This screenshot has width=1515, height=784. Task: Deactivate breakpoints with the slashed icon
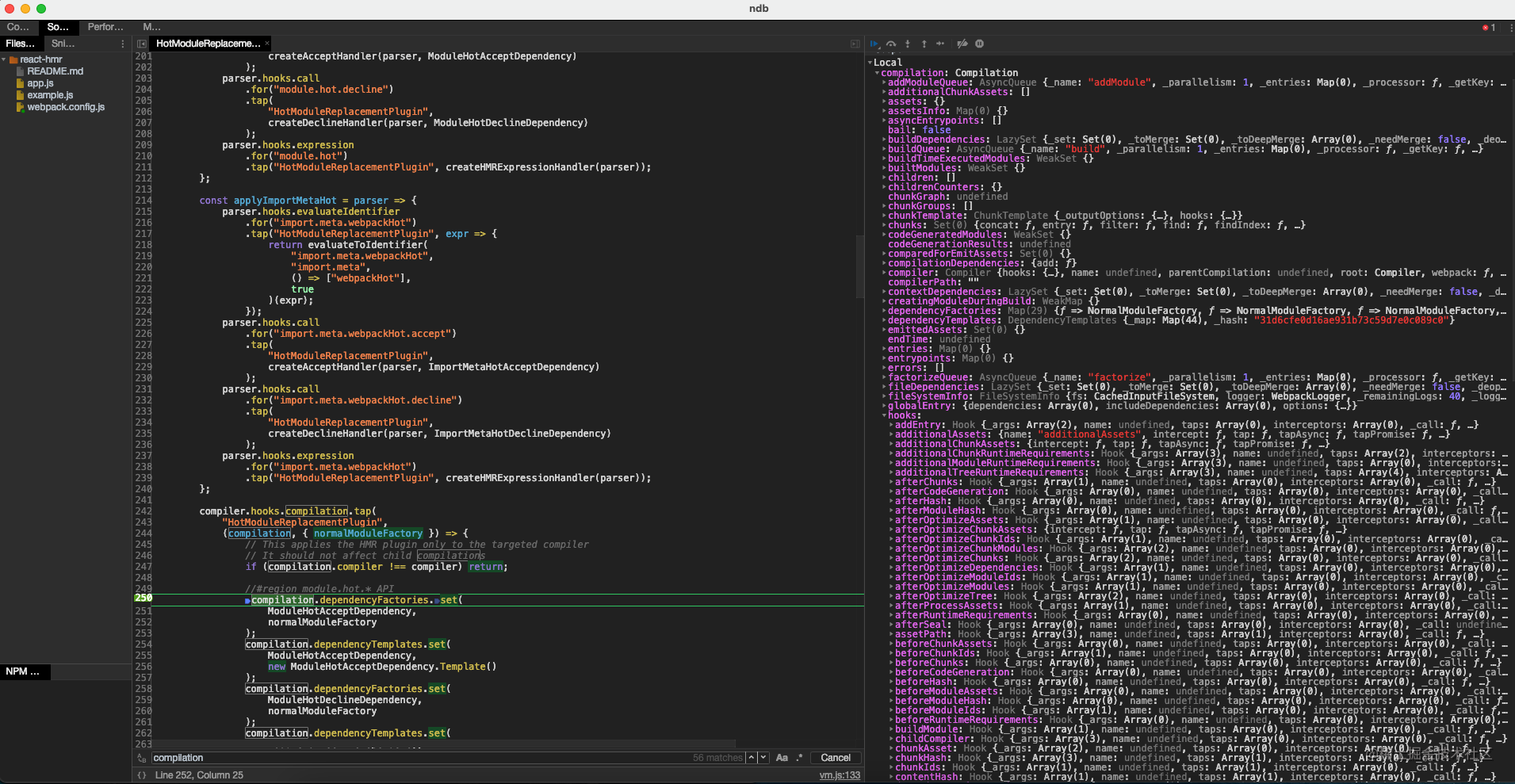click(x=962, y=44)
